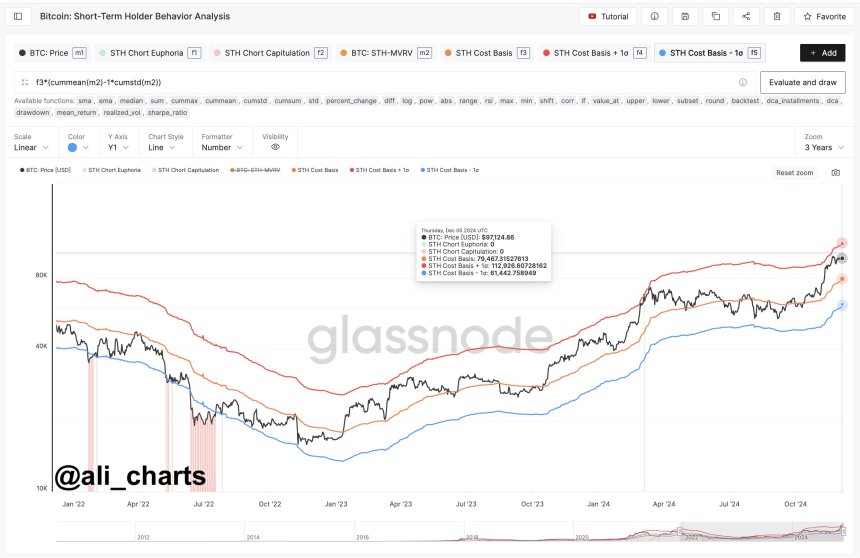Expand the Zoom 3 Years dropdown

[824, 147]
